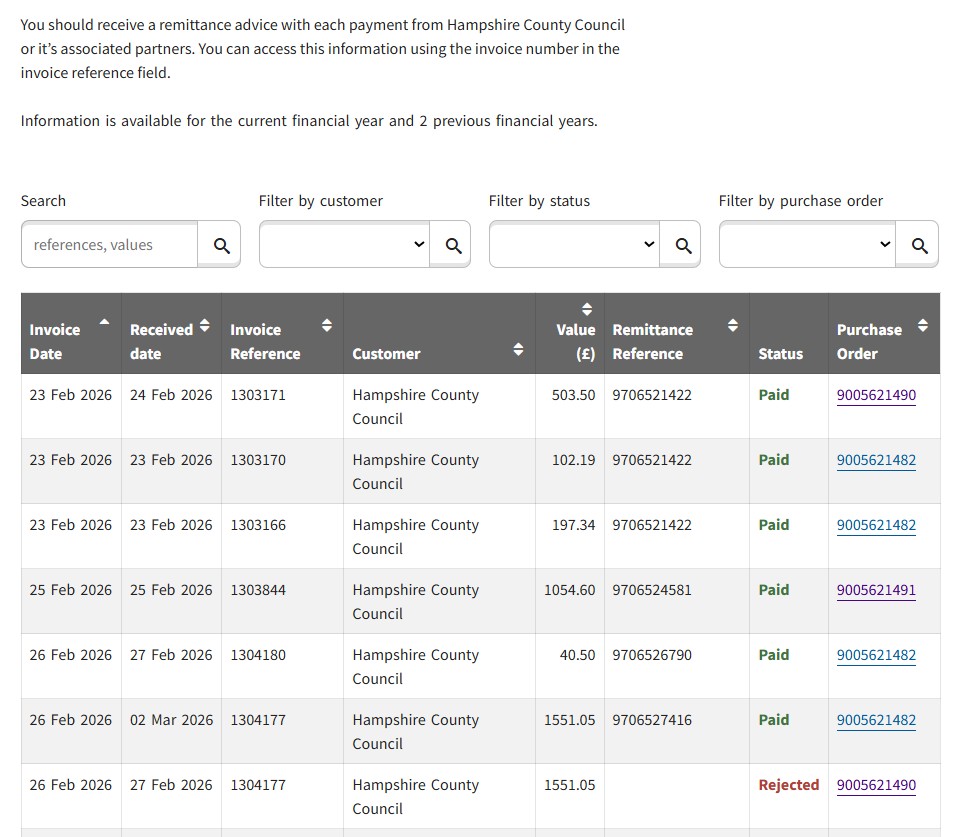Click the Invoice Date column header

pyautogui.click(x=71, y=333)
